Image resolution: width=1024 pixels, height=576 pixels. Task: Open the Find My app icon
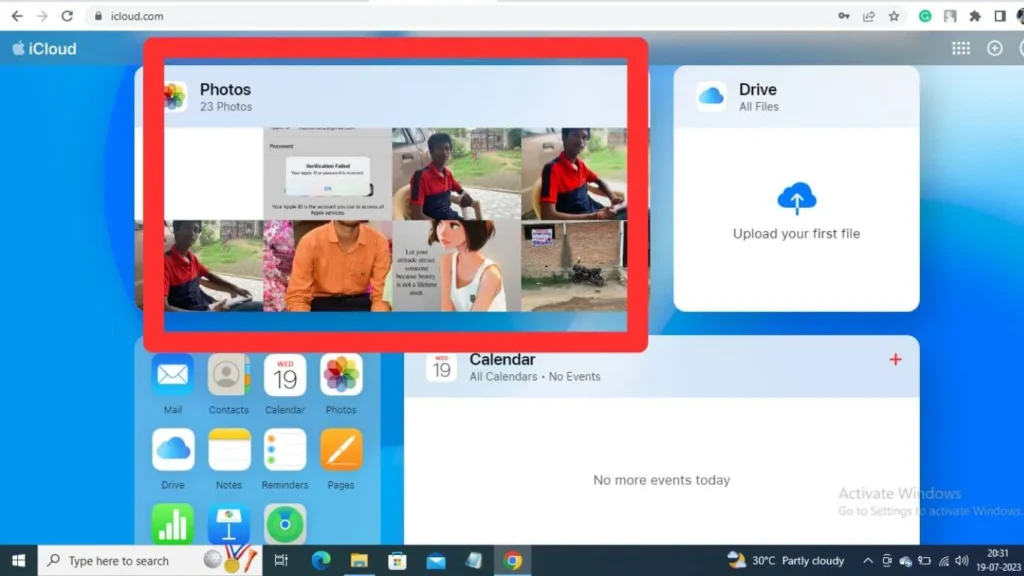[x=285, y=524]
